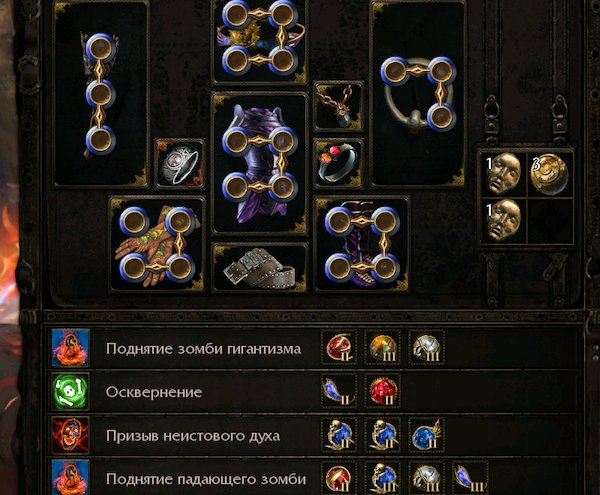This screenshot has width=600, height=495.
Task: Click the ruby ring in right ring slot
Action: click(338, 164)
